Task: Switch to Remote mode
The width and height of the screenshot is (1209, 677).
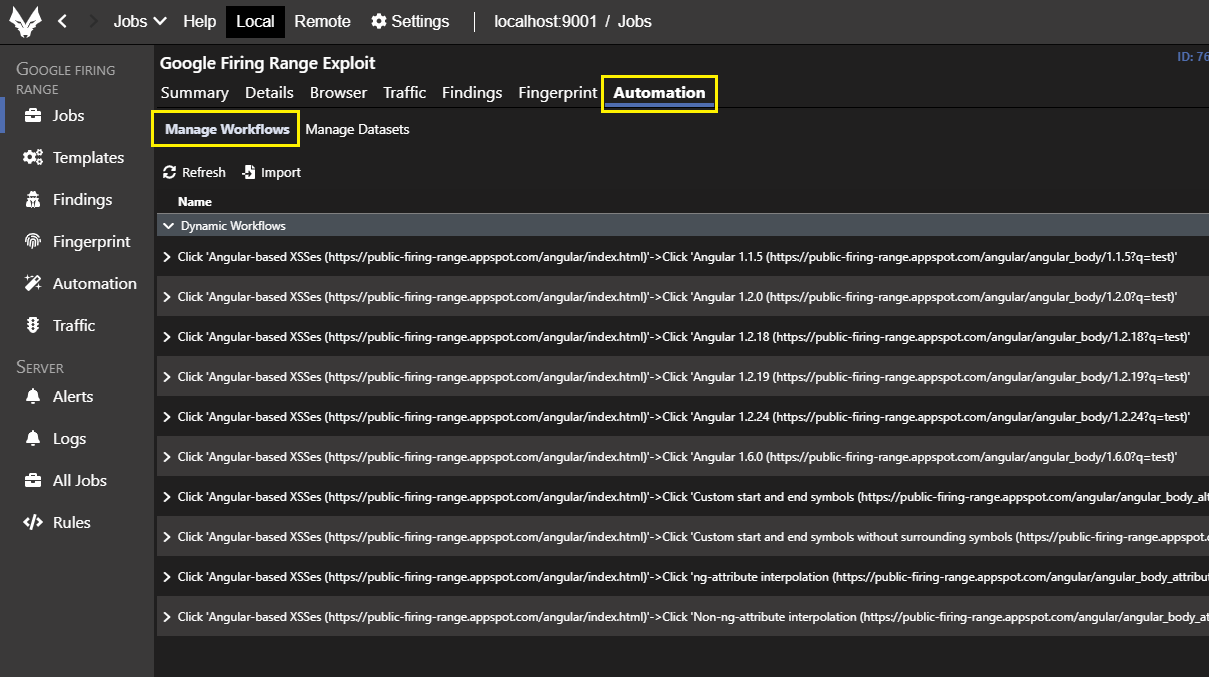Action: tap(322, 21)
